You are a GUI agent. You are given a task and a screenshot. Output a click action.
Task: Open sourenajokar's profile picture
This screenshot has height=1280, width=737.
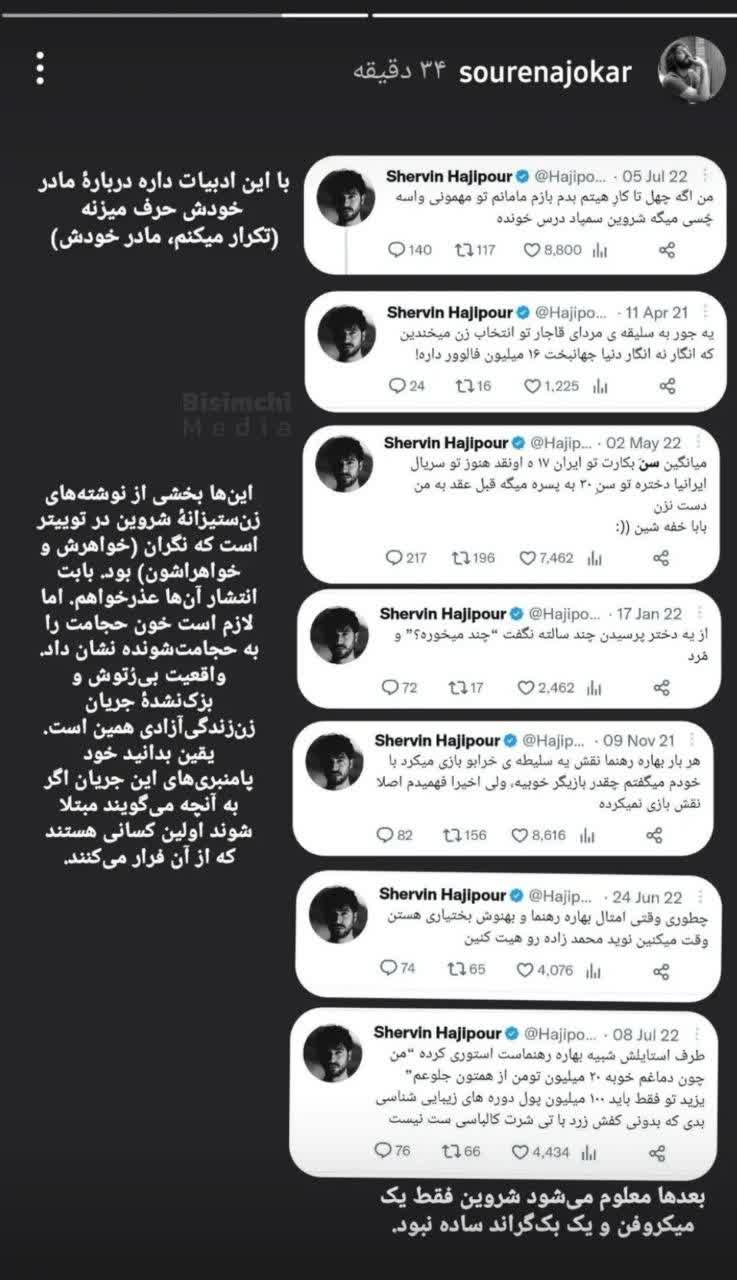tap(692, 70)
